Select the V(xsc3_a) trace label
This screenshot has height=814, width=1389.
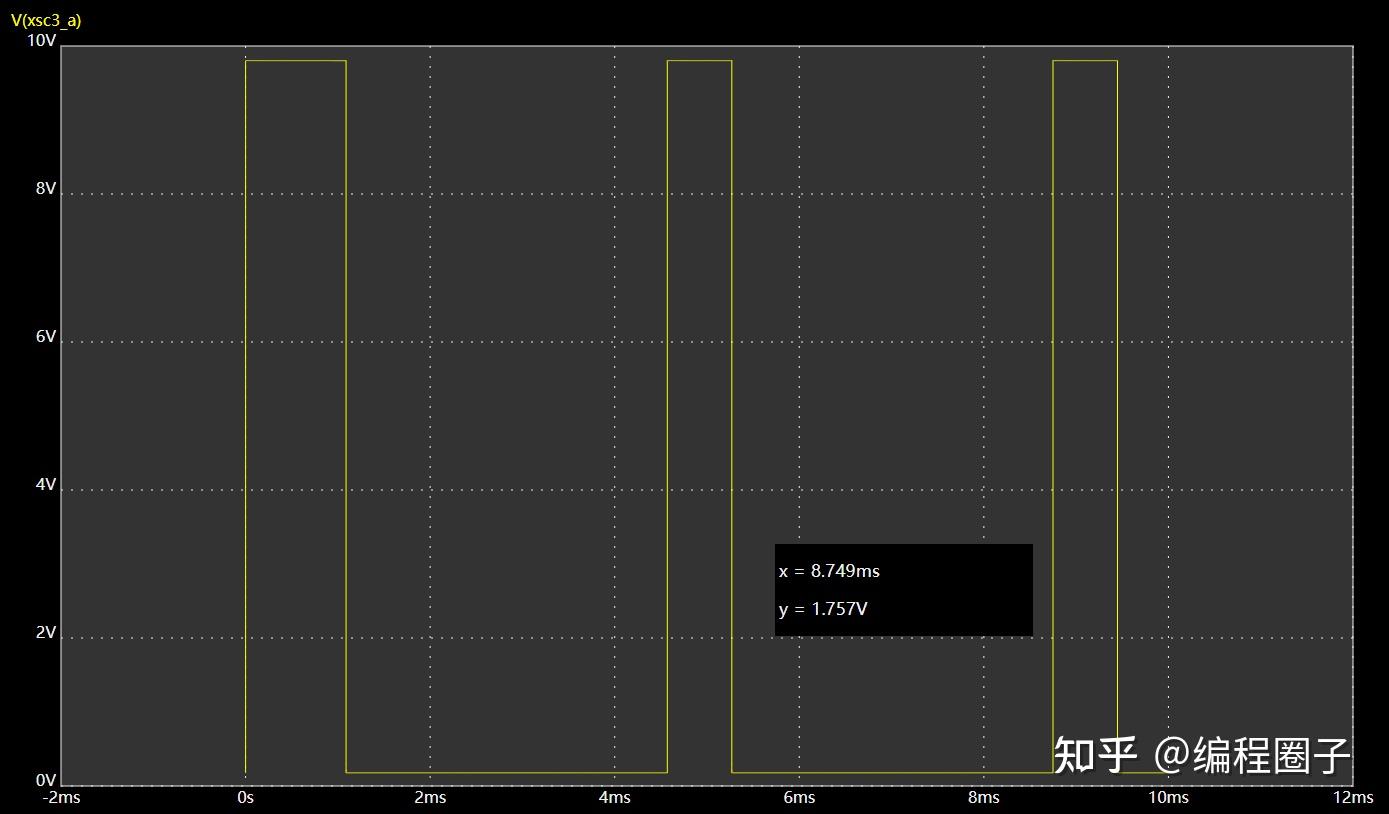[x=45, y=20]
